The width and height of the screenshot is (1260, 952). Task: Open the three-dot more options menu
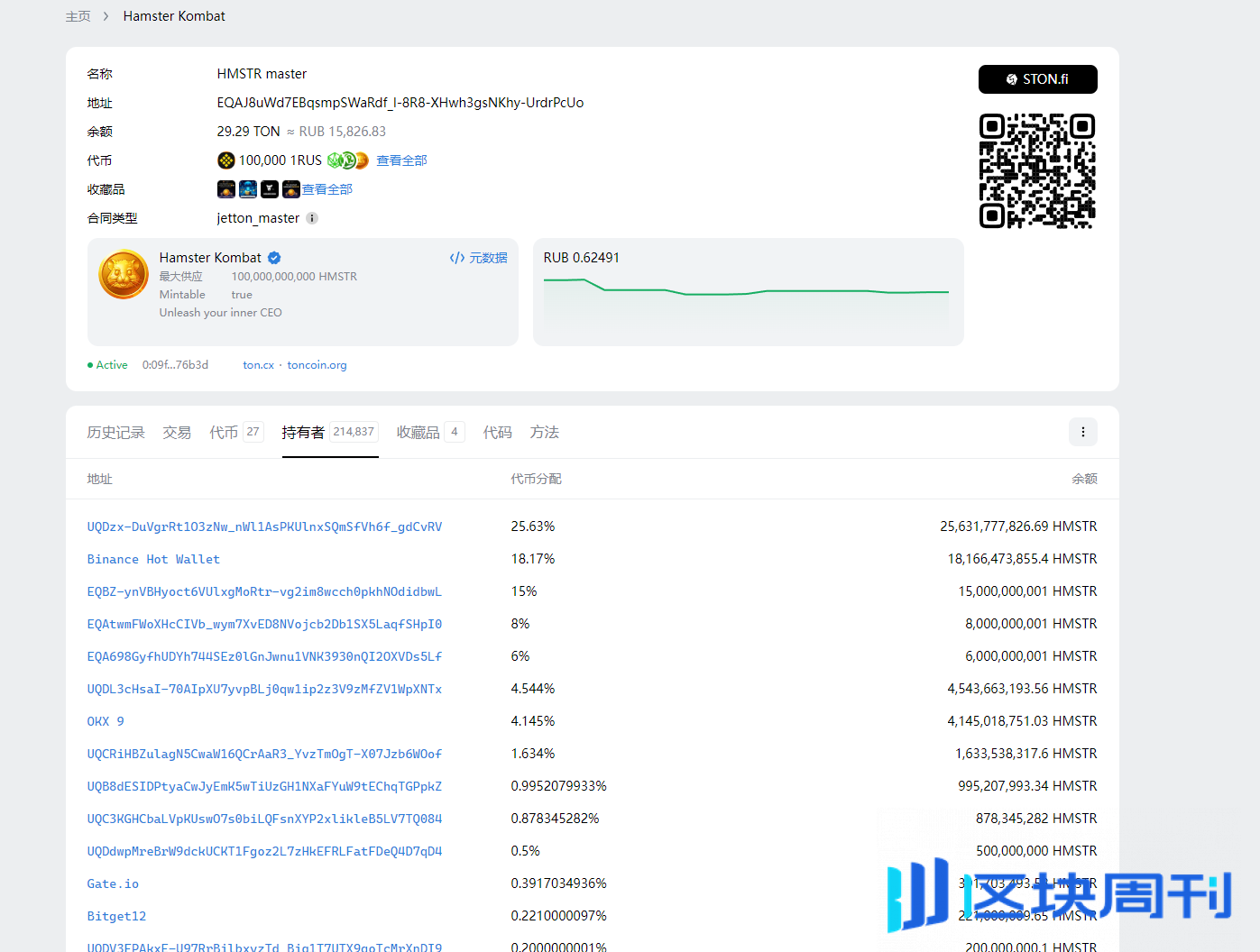1083,432
